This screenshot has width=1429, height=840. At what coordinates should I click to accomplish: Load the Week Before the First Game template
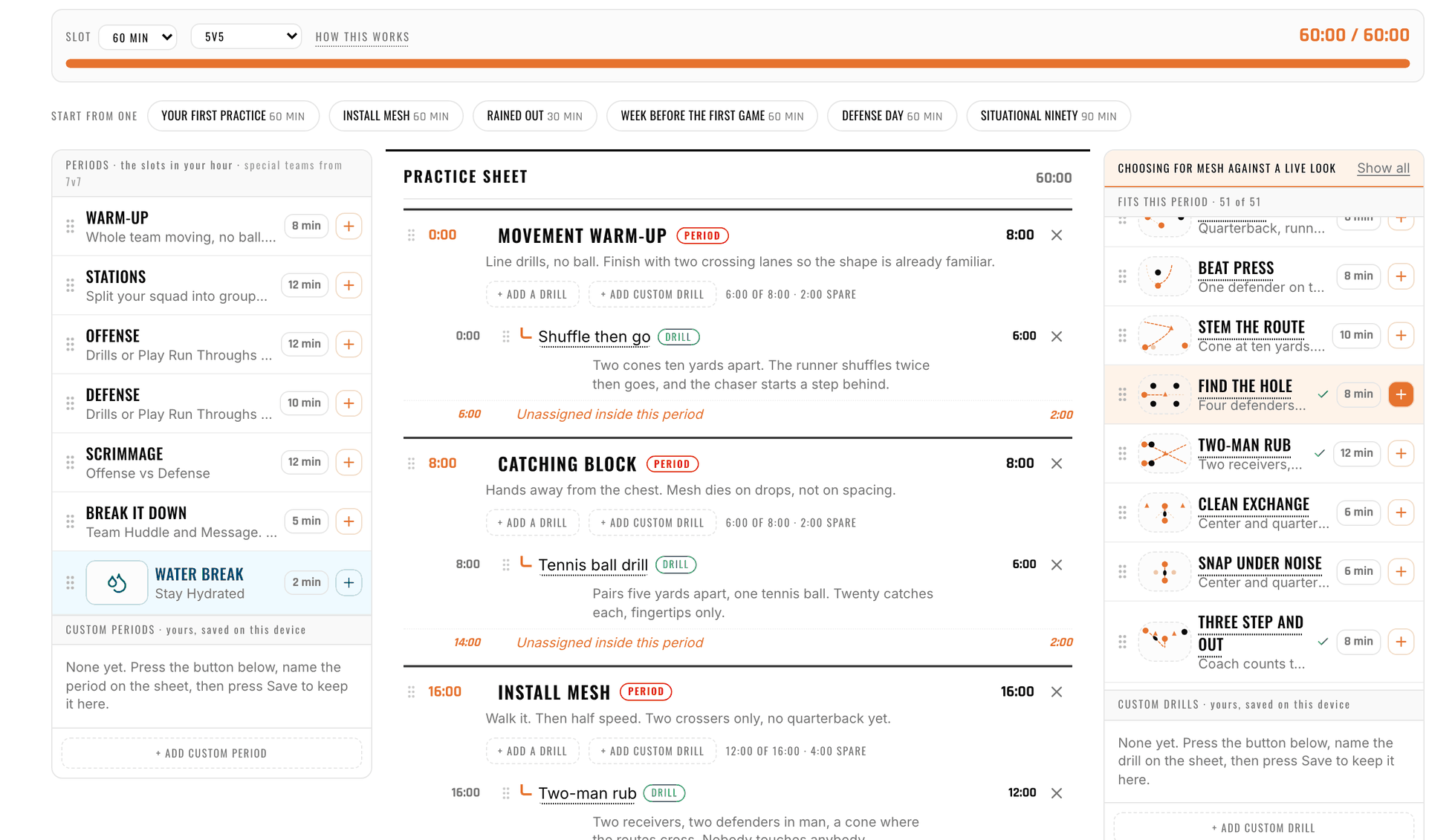[x=712, y=116]
